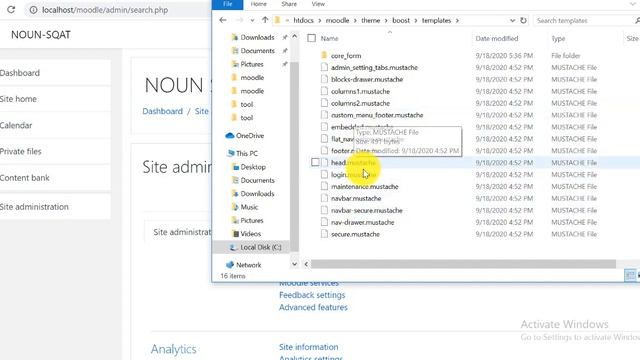Open pinned Downloads in Quick access
Image resolution: width=640 pixels, height=360 pixels.
[253, 37]
